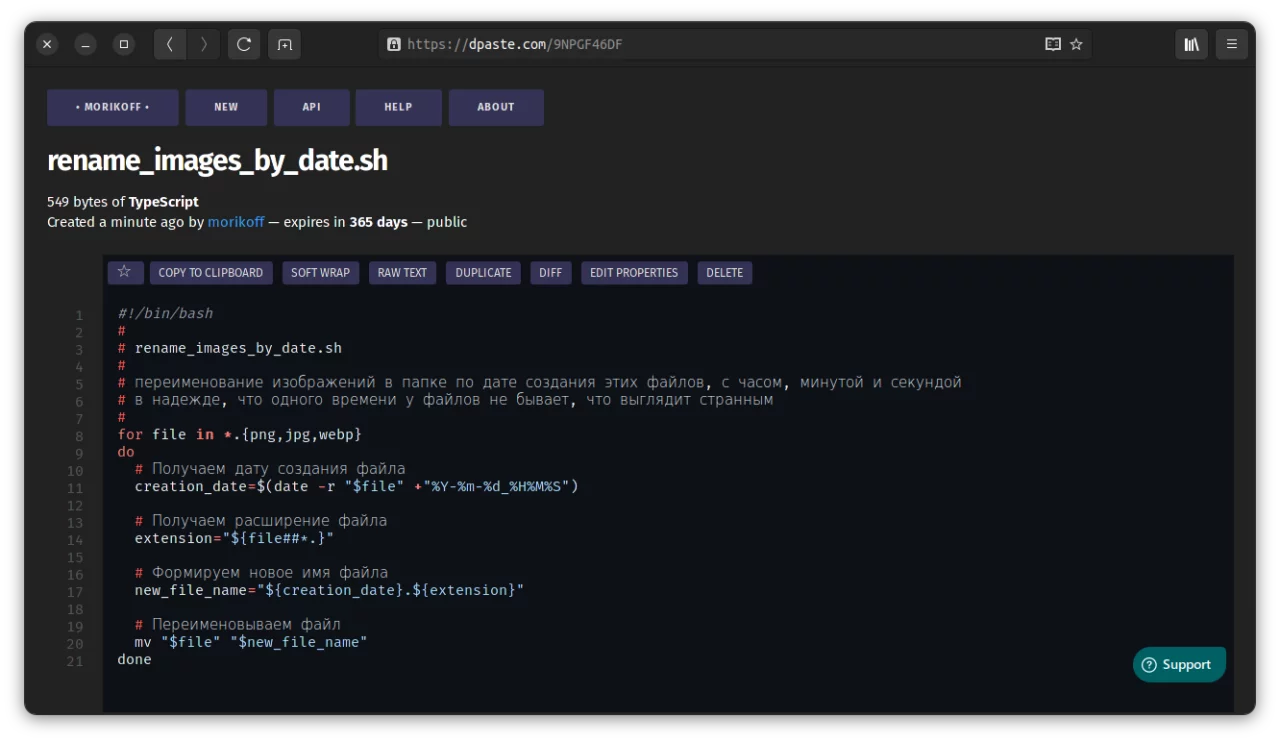Click the browser back arrow
The height and width of the screenshot is (742, 1280).
[170, 44]
